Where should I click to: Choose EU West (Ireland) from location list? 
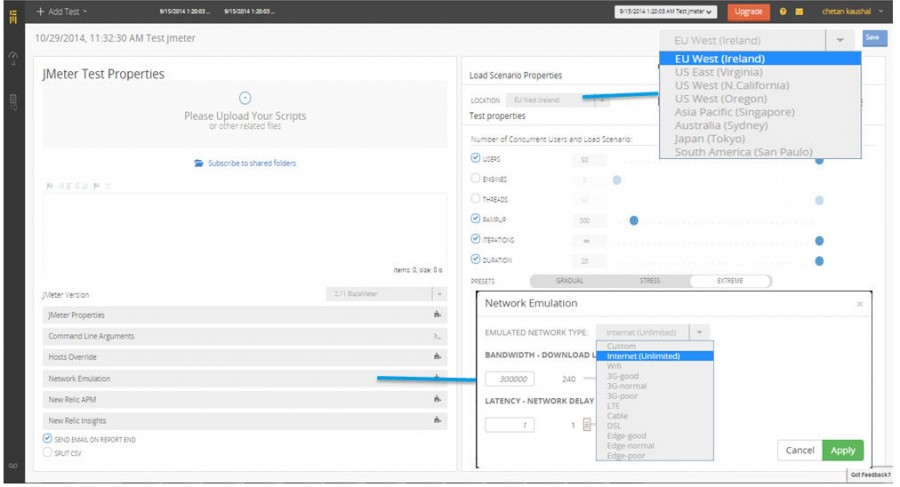pos(760,59)
